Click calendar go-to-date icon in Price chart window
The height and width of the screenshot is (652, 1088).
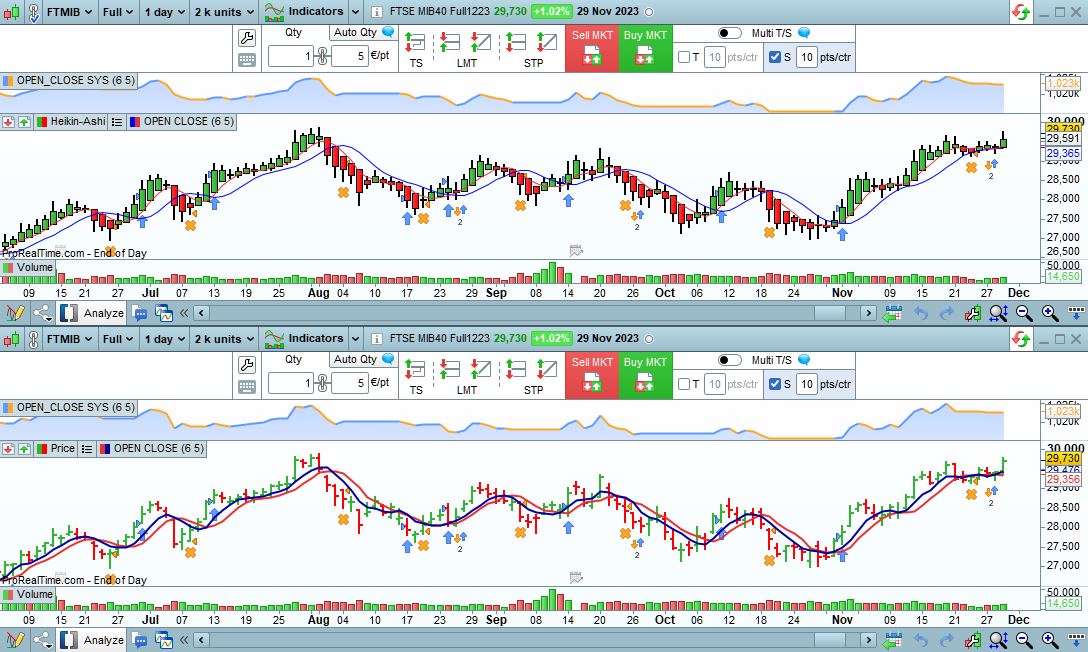click(892, 640)
